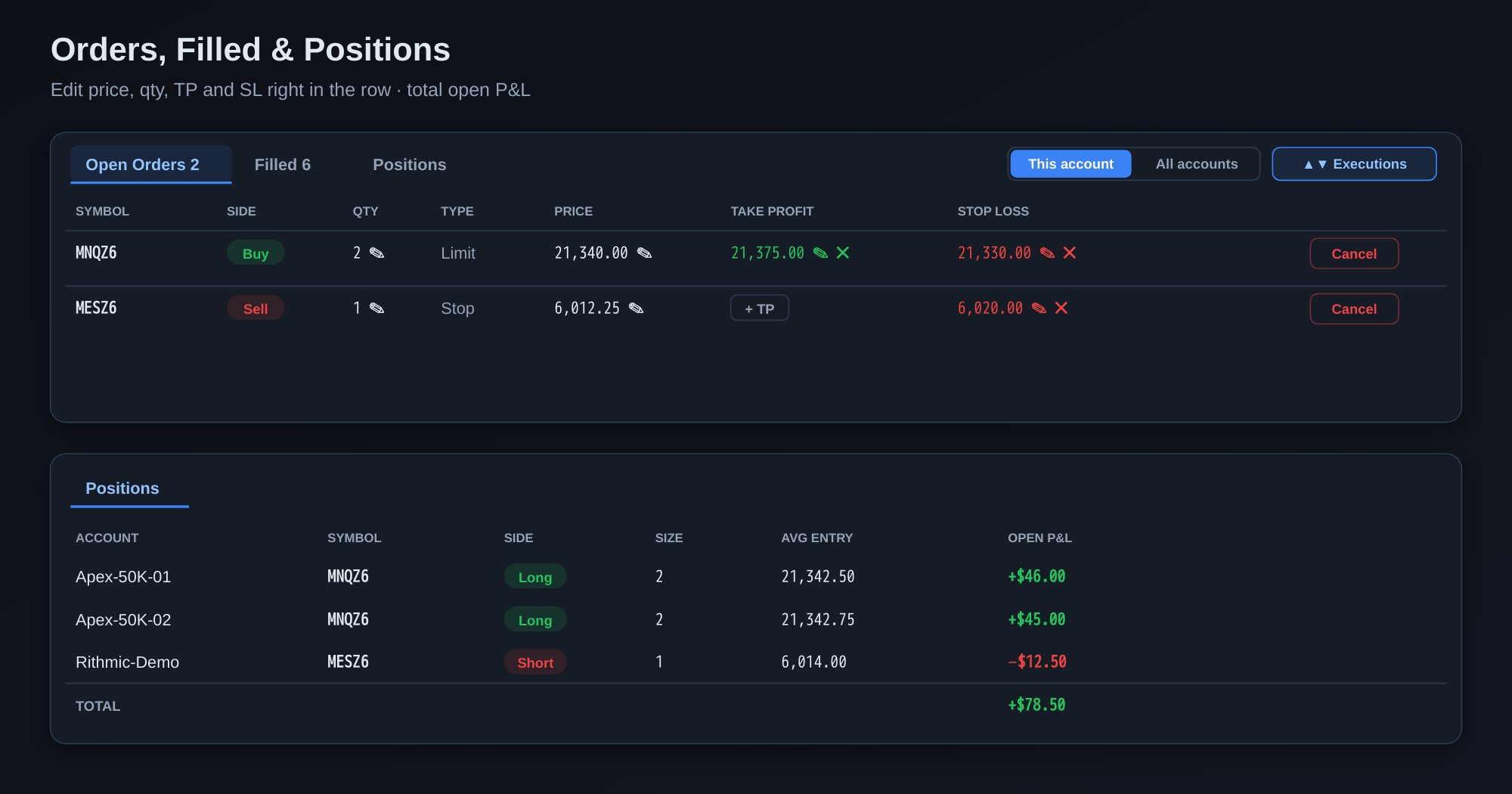The image size is (1512, 794).
Task: Switch to This account view
Action: coord(1070,164)
